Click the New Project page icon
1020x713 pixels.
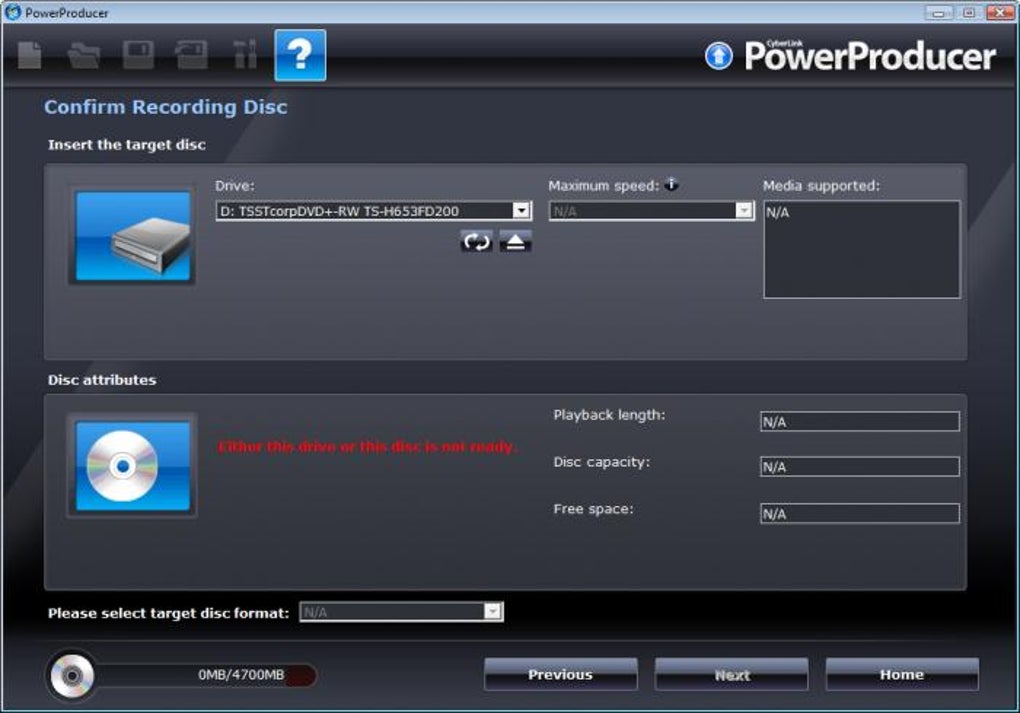[29, 55]
